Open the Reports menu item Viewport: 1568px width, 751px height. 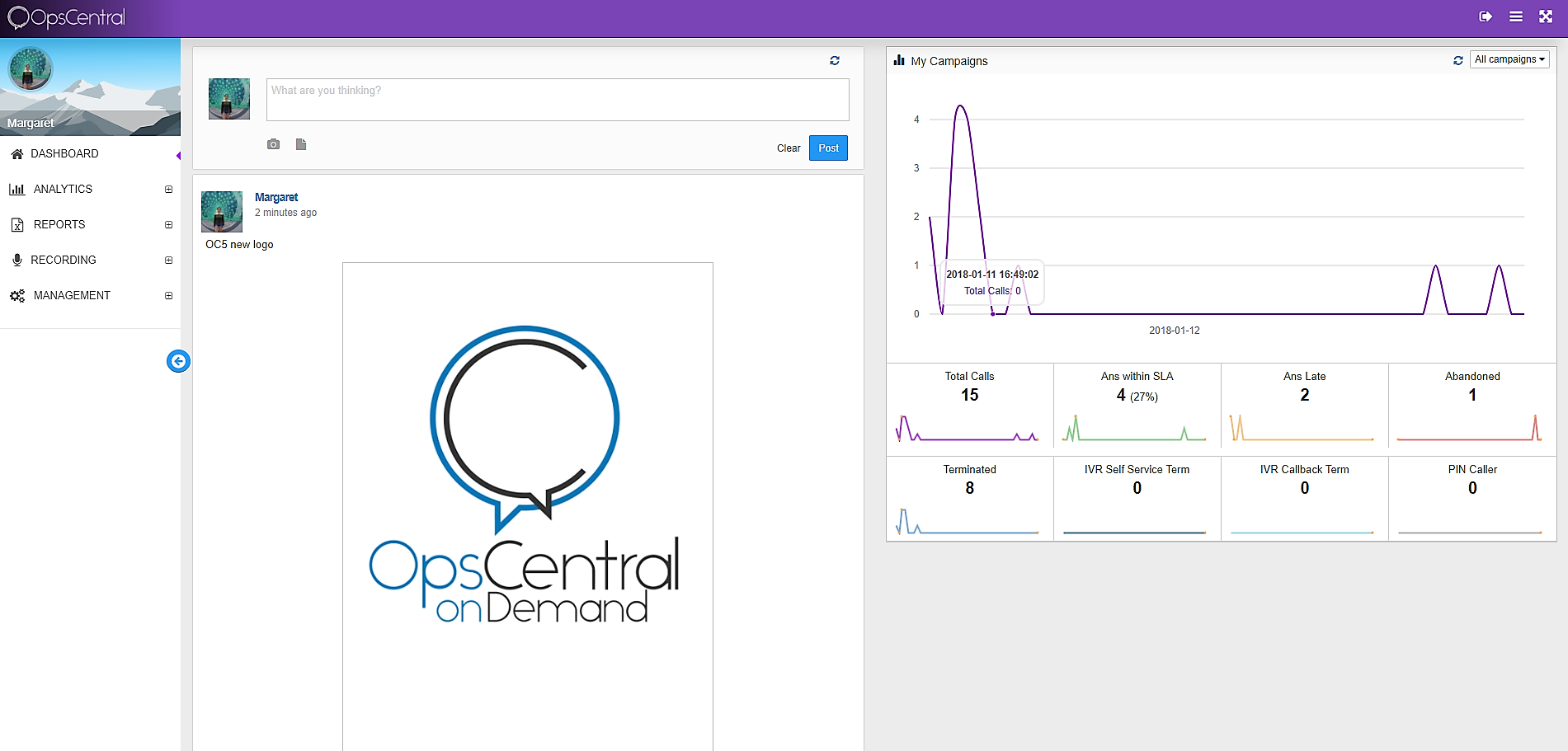[x=90, y=224]
